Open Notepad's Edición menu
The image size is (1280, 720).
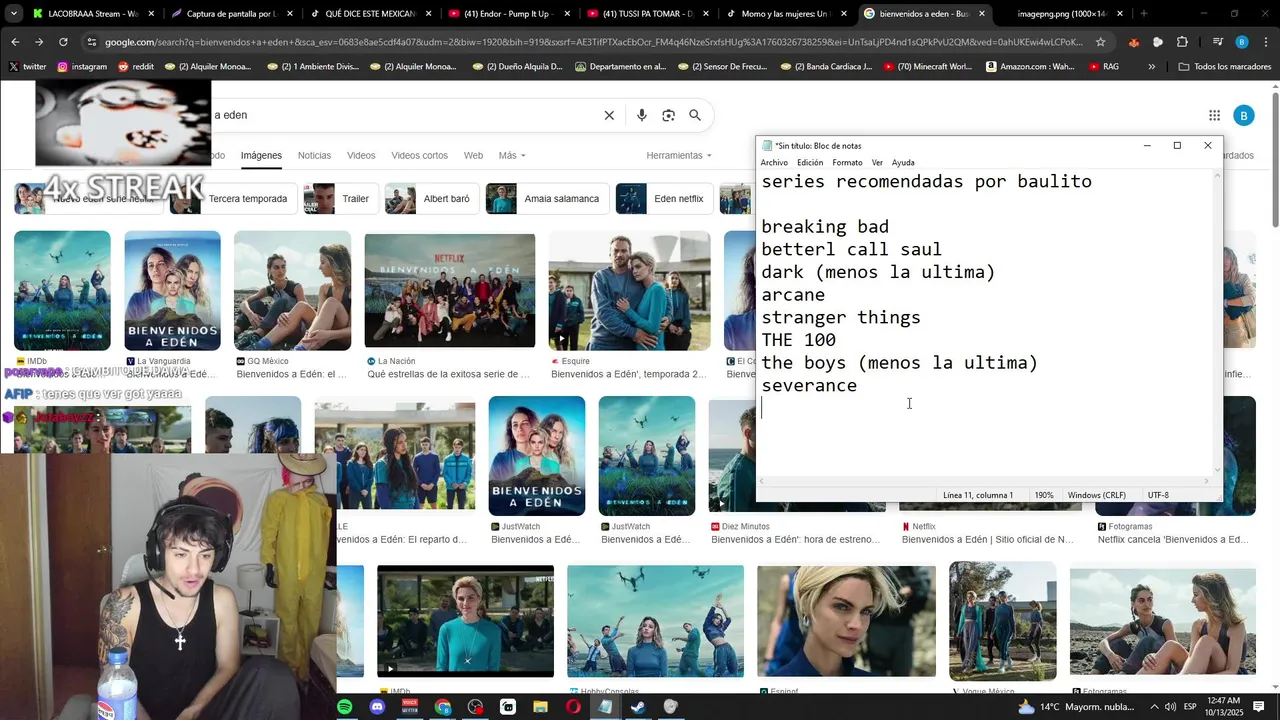[810, 162]
